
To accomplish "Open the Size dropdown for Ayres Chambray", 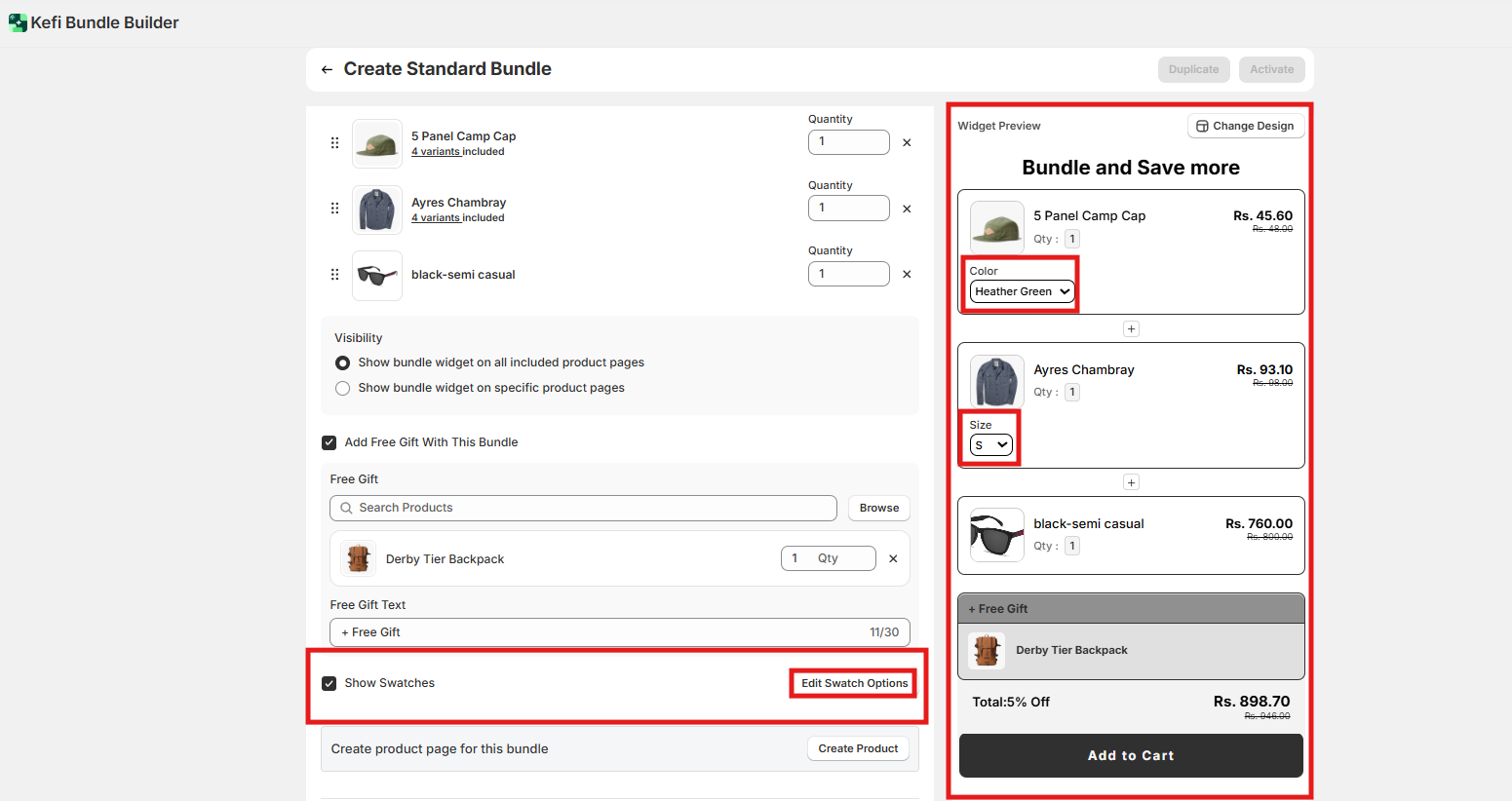I will pyautogui.click(x=990, y=445).
